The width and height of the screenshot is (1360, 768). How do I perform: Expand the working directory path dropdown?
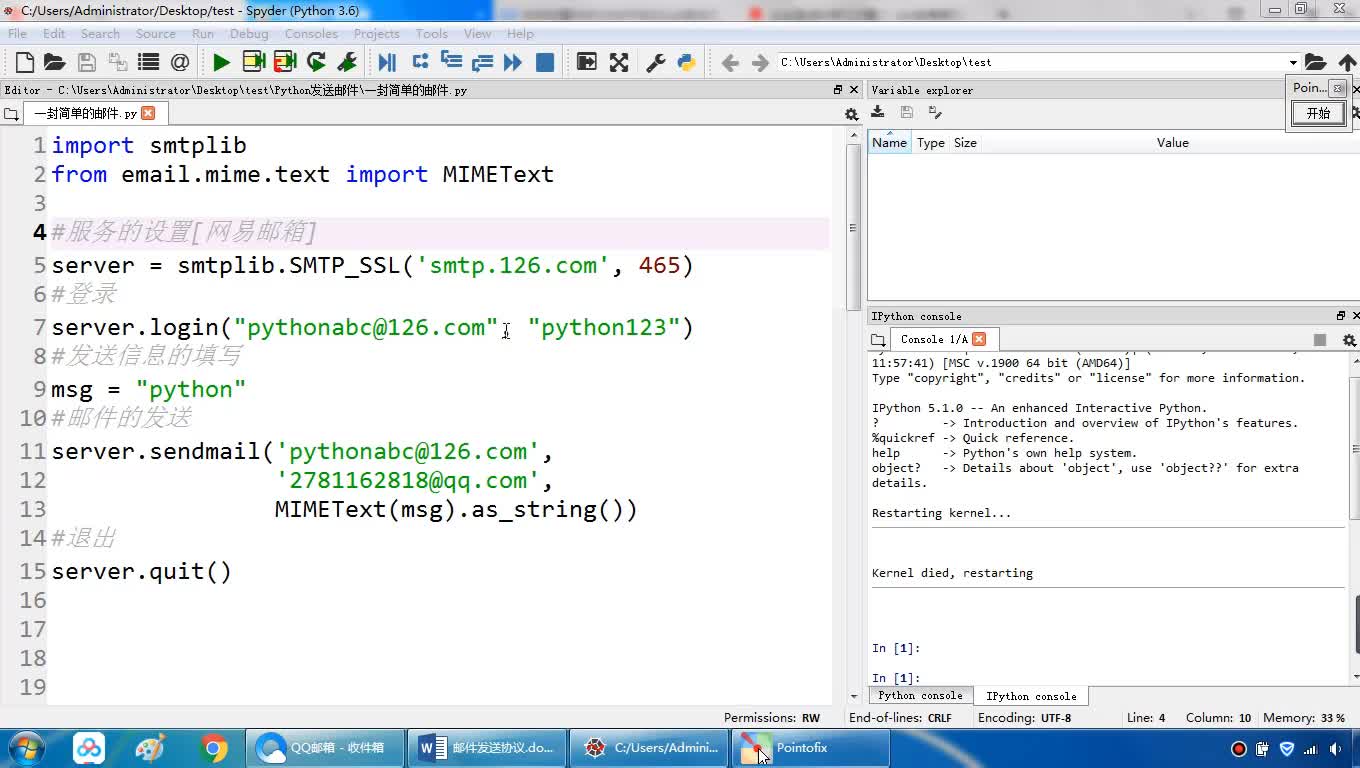point(1292,62)
